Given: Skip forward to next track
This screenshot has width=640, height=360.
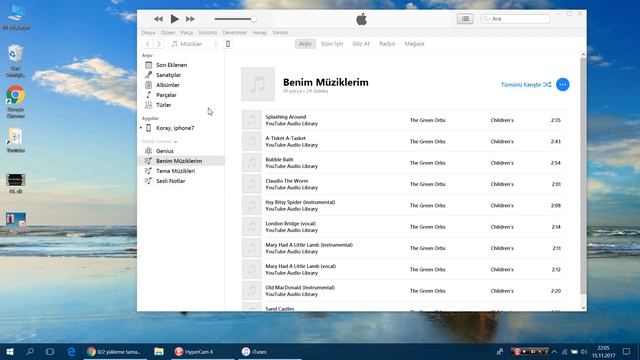Looking at the screenshot, I should click(190, 19).
